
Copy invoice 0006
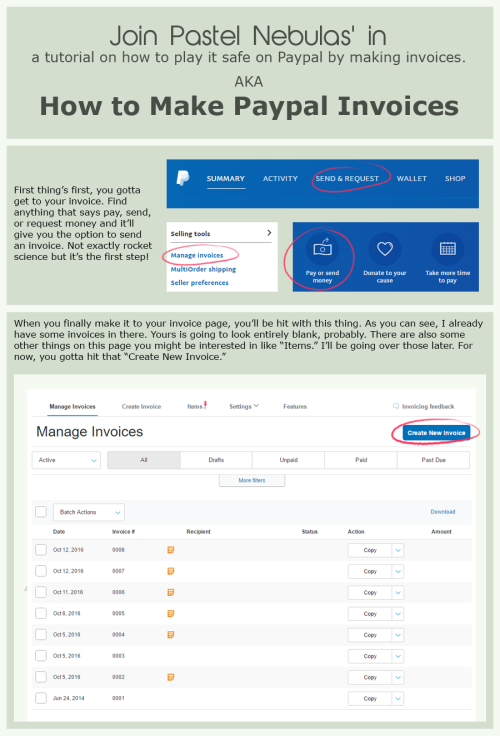tap(370, 592)
